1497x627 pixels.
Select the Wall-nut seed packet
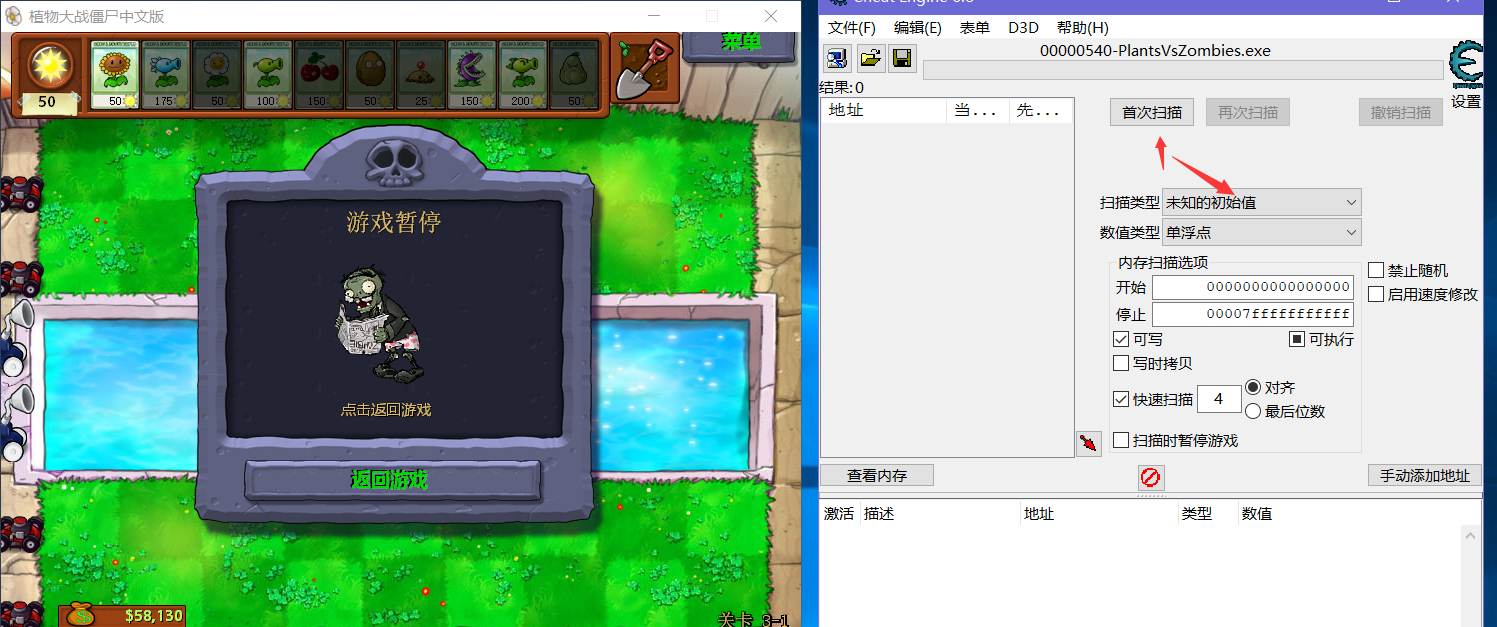(370, 75)
